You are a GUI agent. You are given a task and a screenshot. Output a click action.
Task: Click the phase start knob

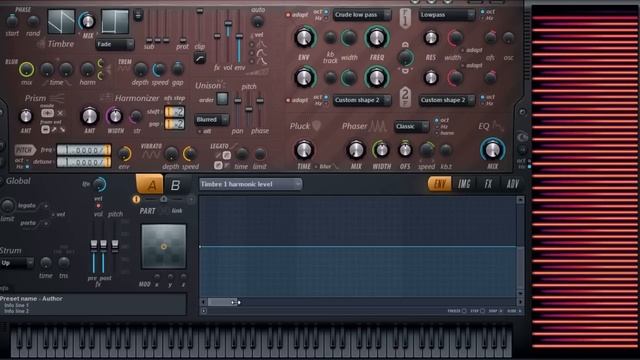point(12,20)
